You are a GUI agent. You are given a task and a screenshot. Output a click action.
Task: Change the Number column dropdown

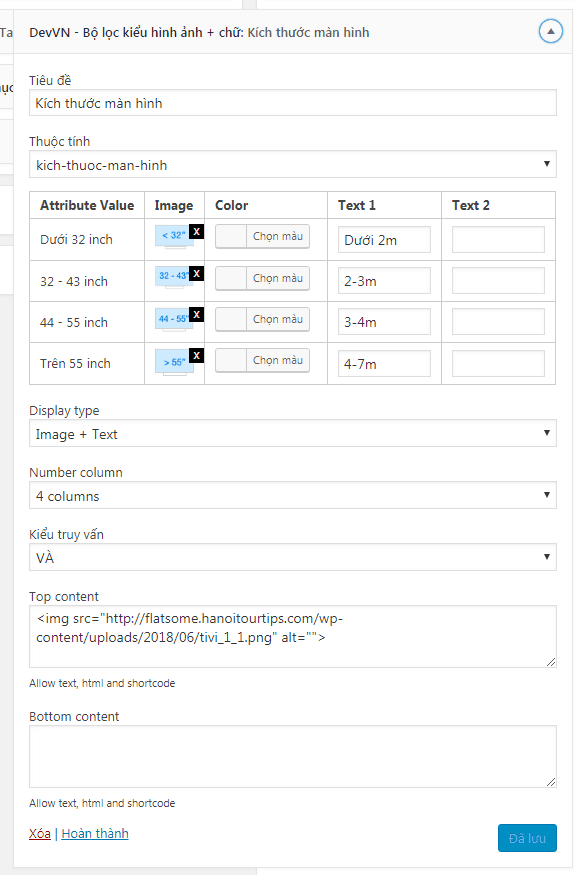point(292,495)
